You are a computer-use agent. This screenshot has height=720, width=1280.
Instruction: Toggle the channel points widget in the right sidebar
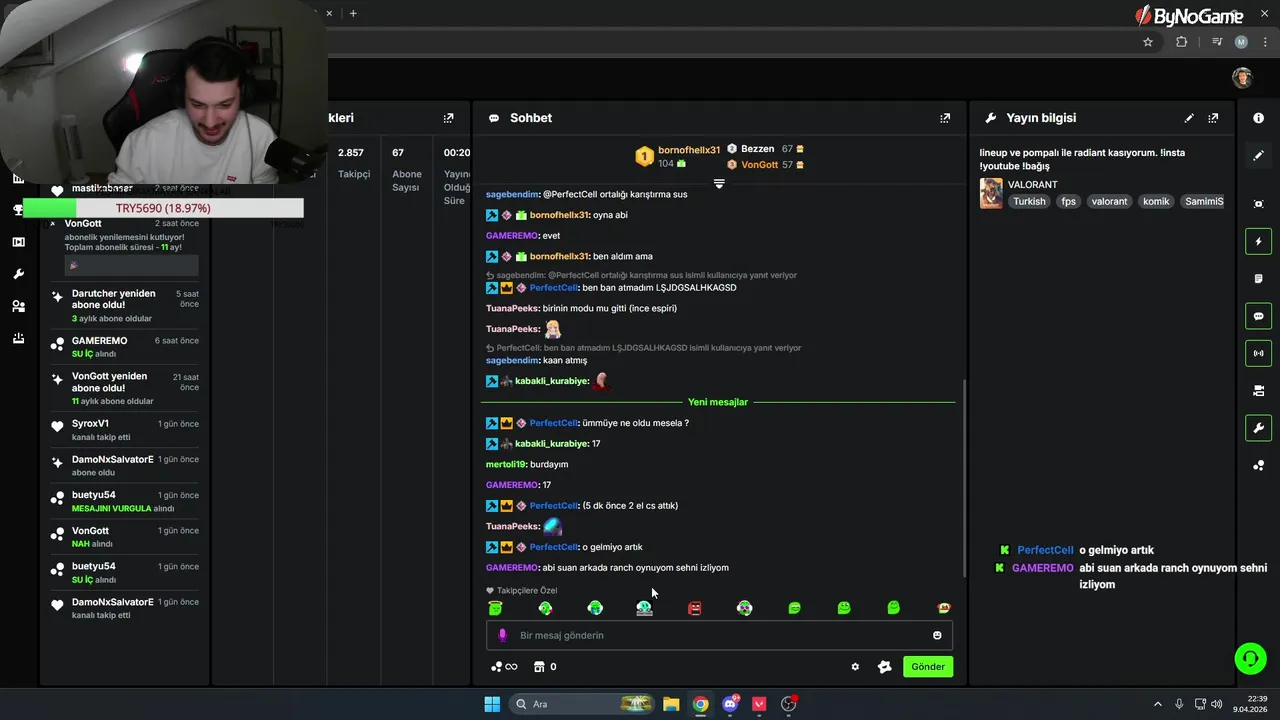click(x=1258, y=466)
